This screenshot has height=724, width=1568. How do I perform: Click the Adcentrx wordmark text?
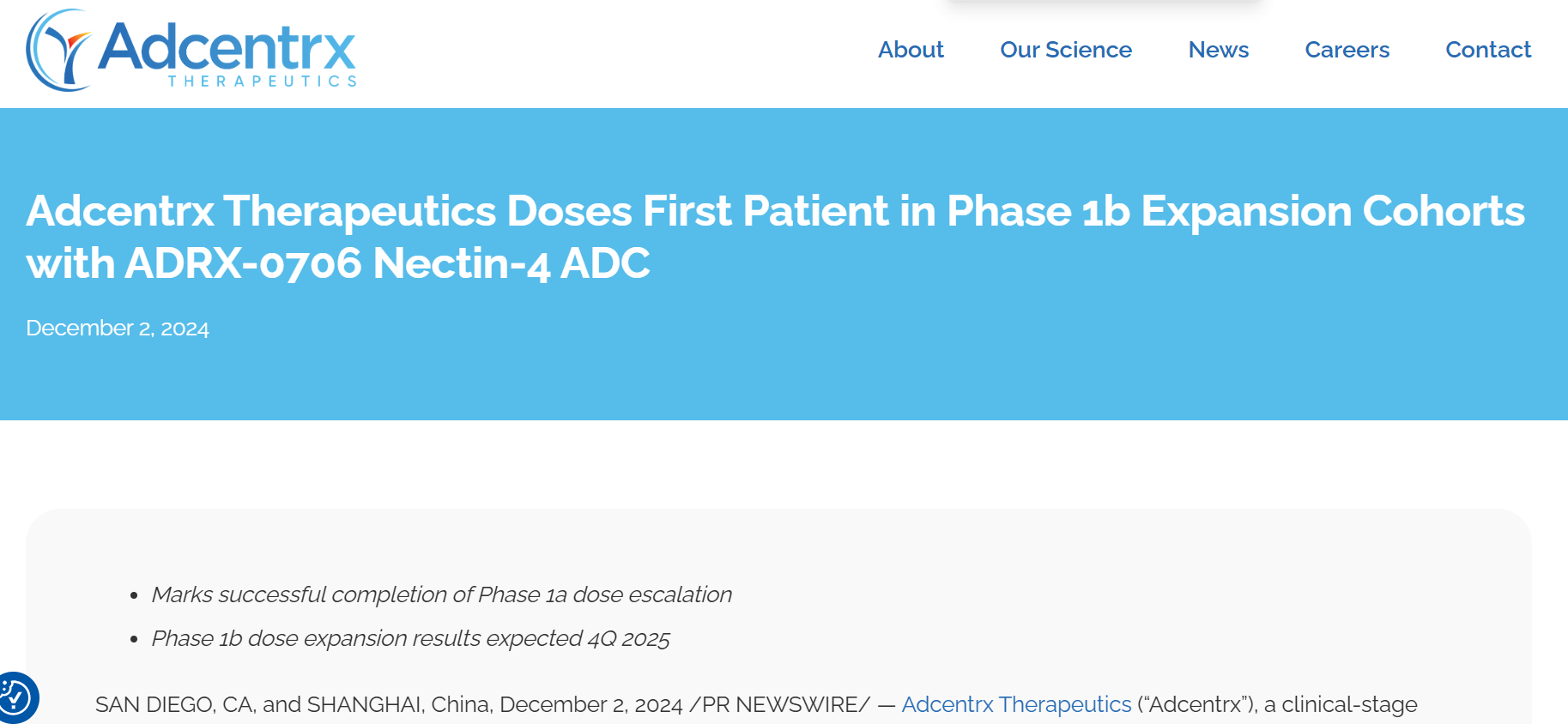coord(227,46)
